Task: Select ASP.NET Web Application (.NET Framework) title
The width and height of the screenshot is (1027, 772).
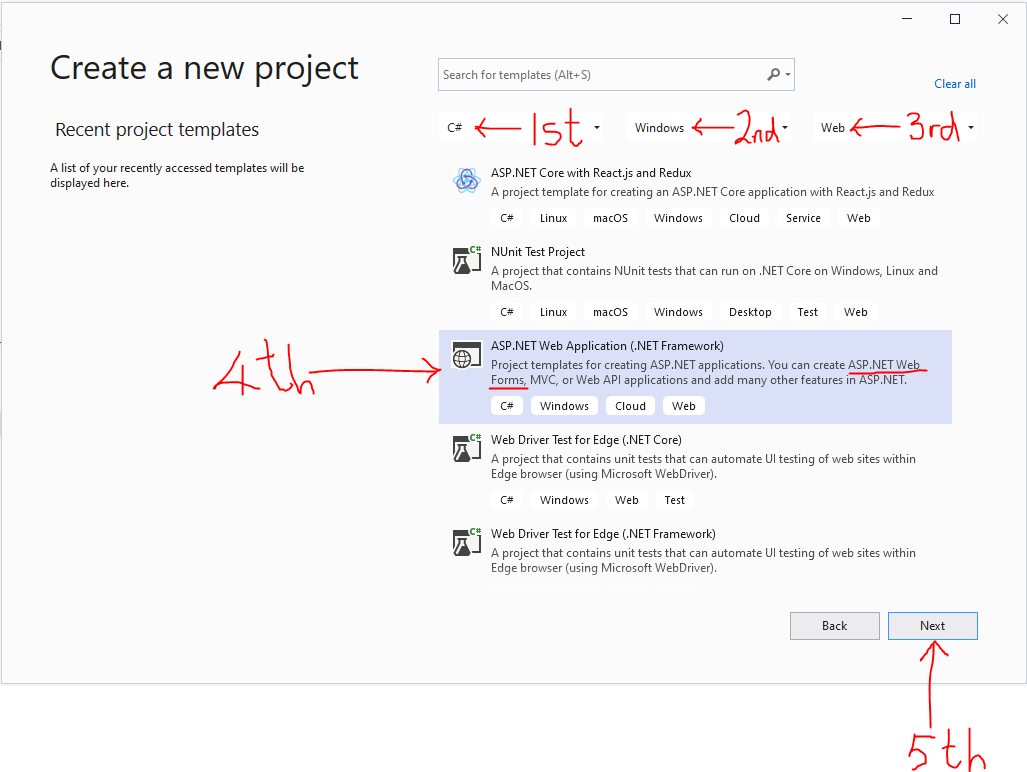Action: tap(607, 346)
